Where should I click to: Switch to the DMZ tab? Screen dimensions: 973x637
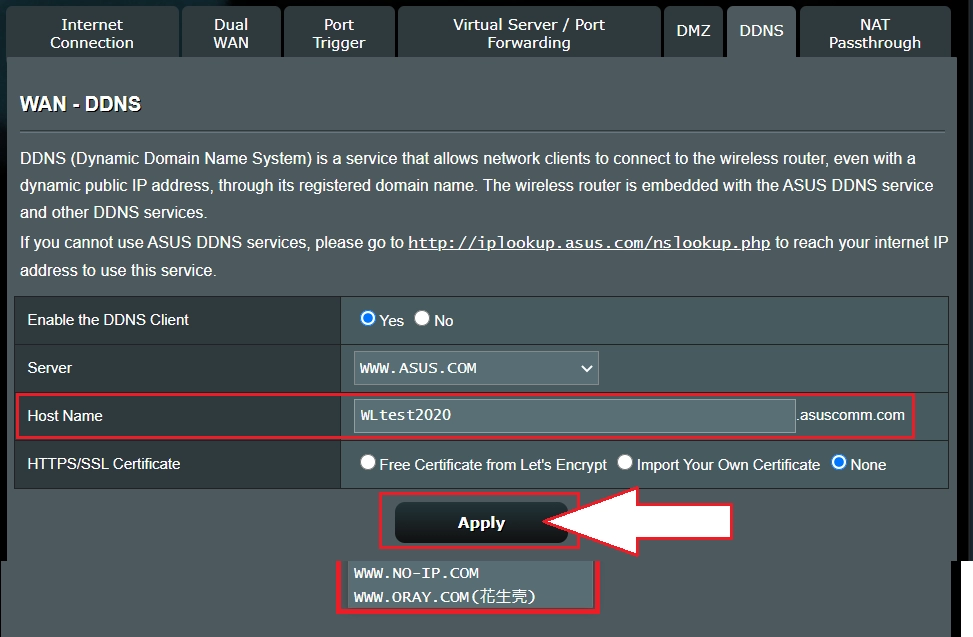(693, 31)
